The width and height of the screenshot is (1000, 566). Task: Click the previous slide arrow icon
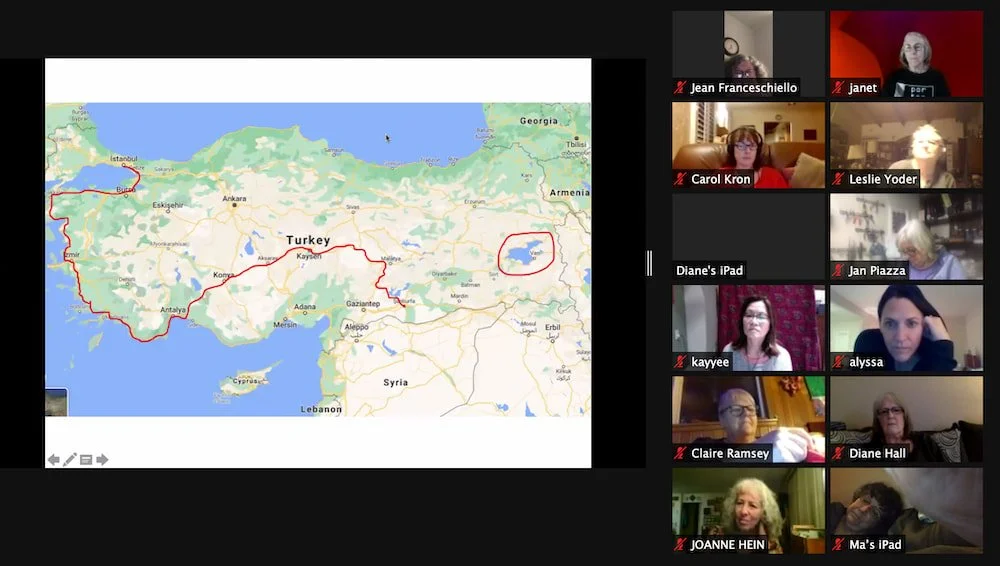tap(54, 459)
